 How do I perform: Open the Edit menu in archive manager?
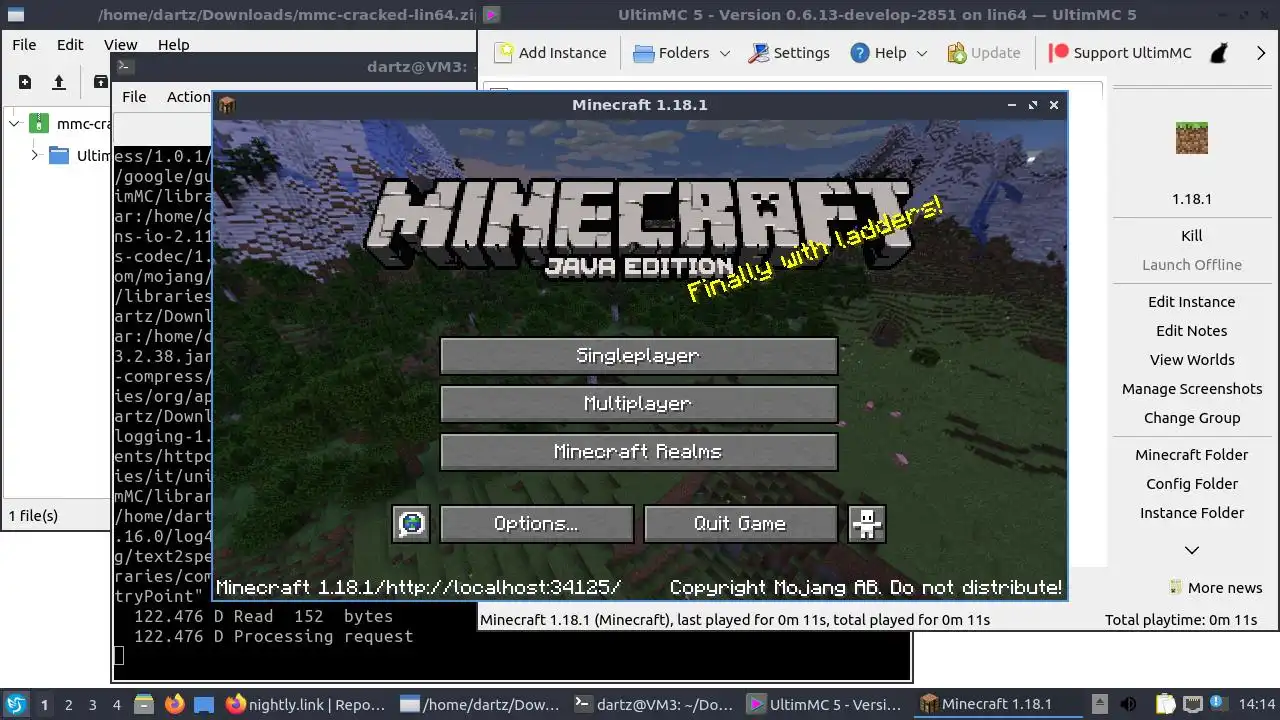pyautogui.click(x=70, y=45)
